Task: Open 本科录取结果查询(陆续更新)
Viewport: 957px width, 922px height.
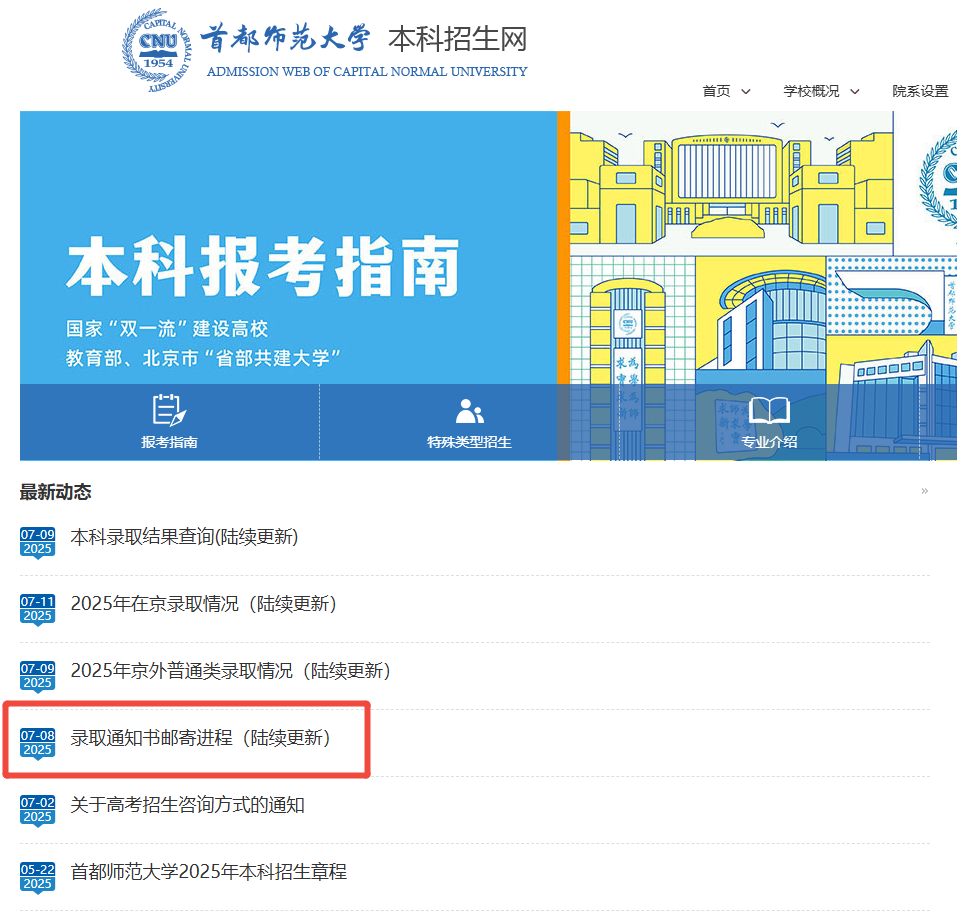Action: click(183, 537)
